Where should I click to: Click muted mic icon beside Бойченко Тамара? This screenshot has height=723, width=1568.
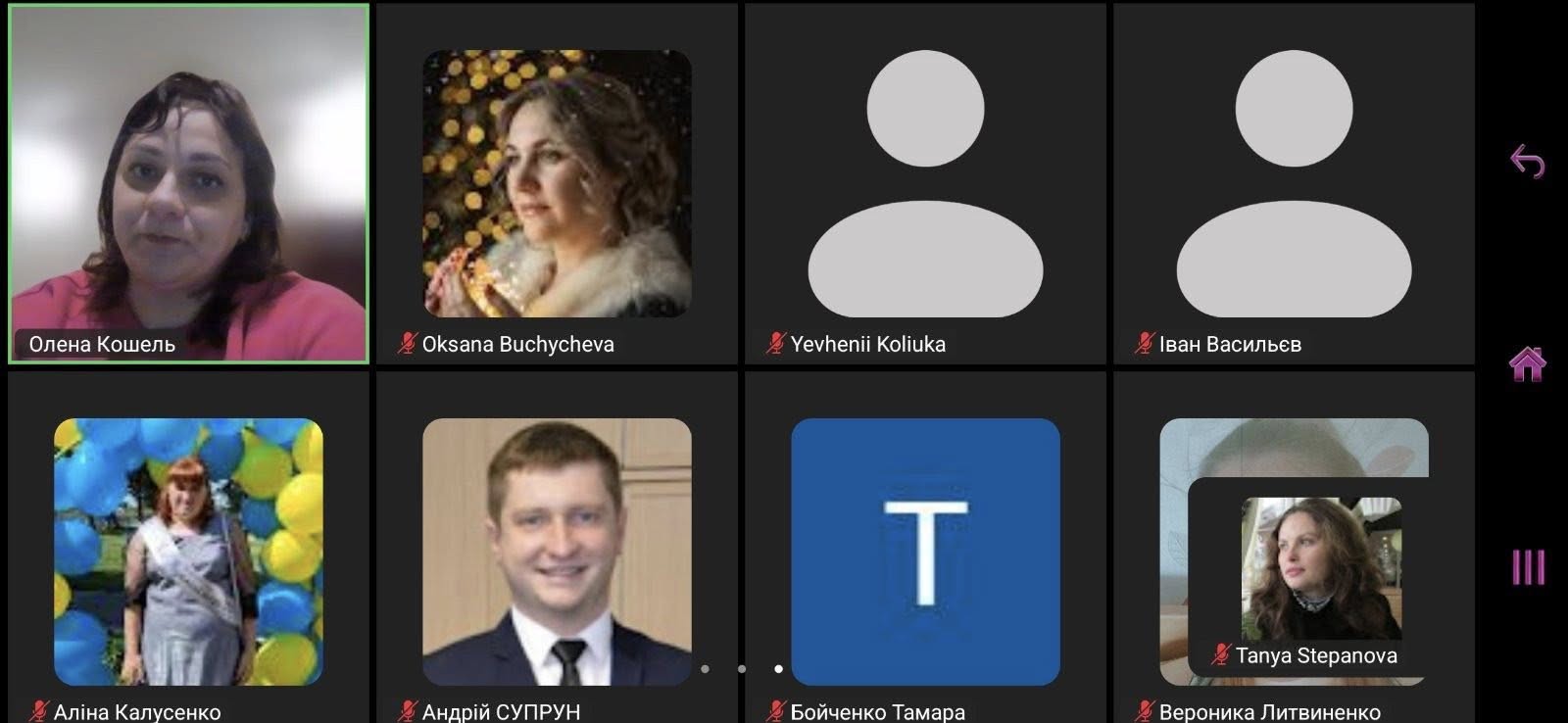pyautogui.click(x=776, y=711)
